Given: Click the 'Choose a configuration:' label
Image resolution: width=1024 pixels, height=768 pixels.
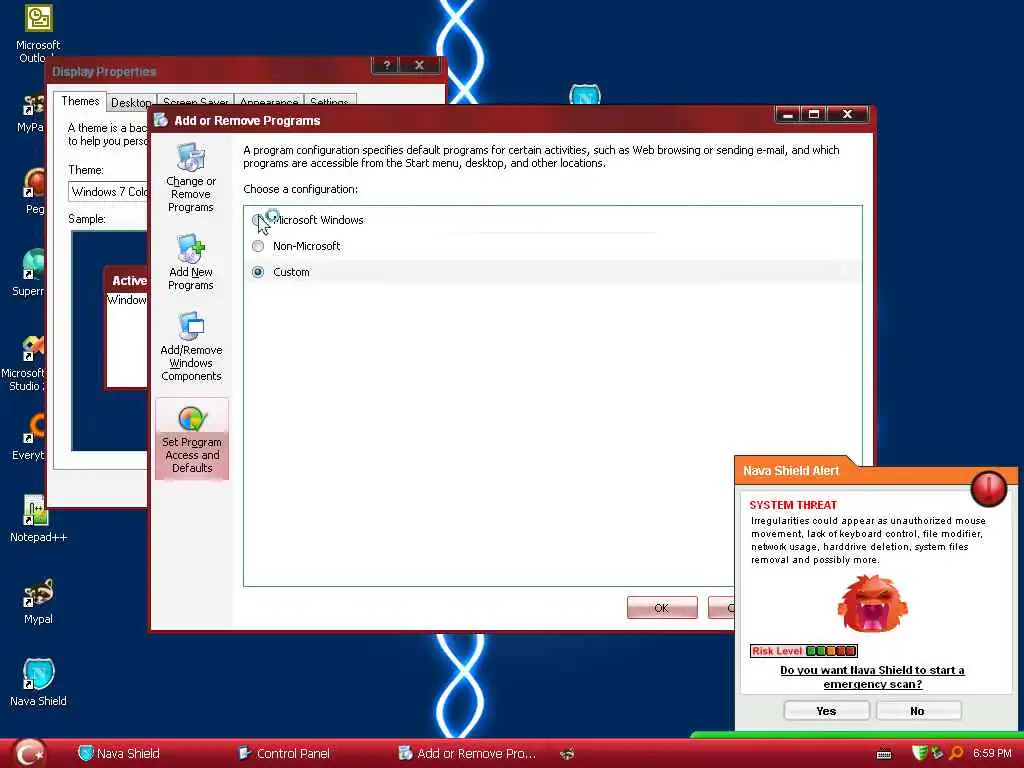Looking at the screenshot, I should click(300, 189).
